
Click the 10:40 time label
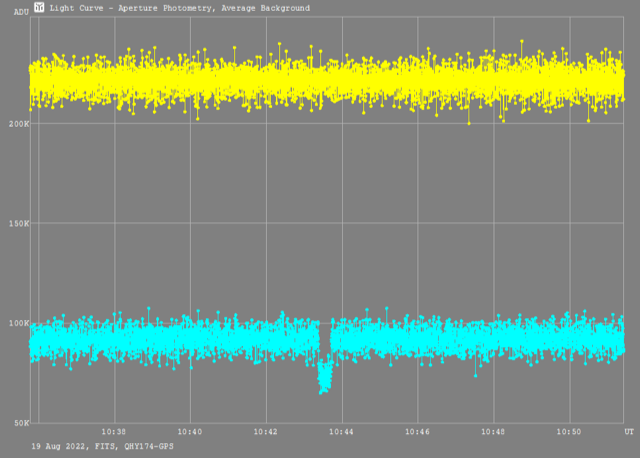[x=189, y=432]
